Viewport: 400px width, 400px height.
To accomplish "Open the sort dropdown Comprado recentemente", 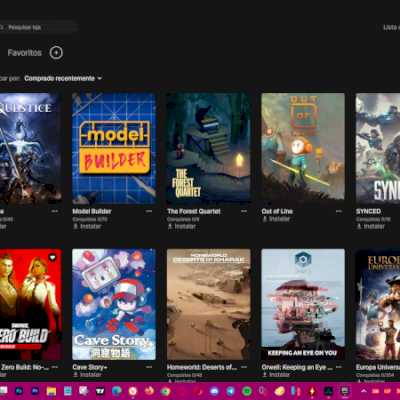I will pos(63,78).
